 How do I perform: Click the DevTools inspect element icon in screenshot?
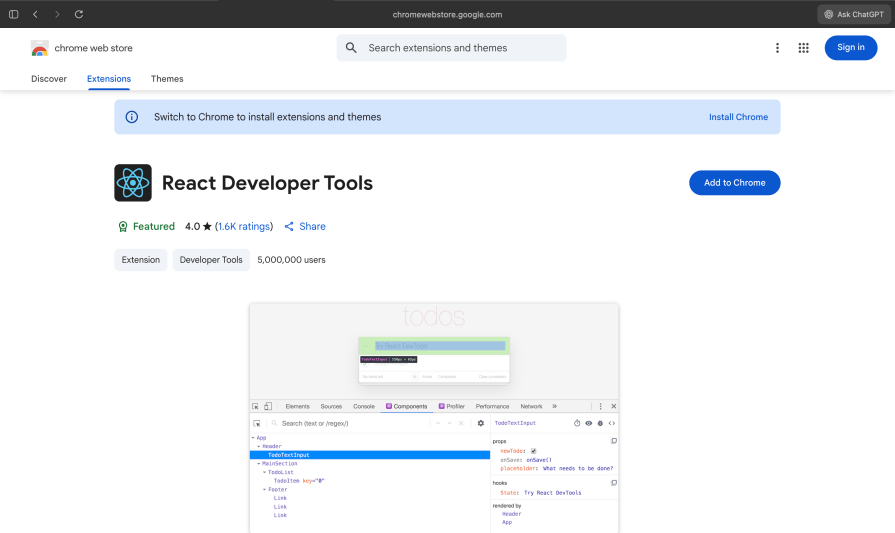tap(255, 406)
